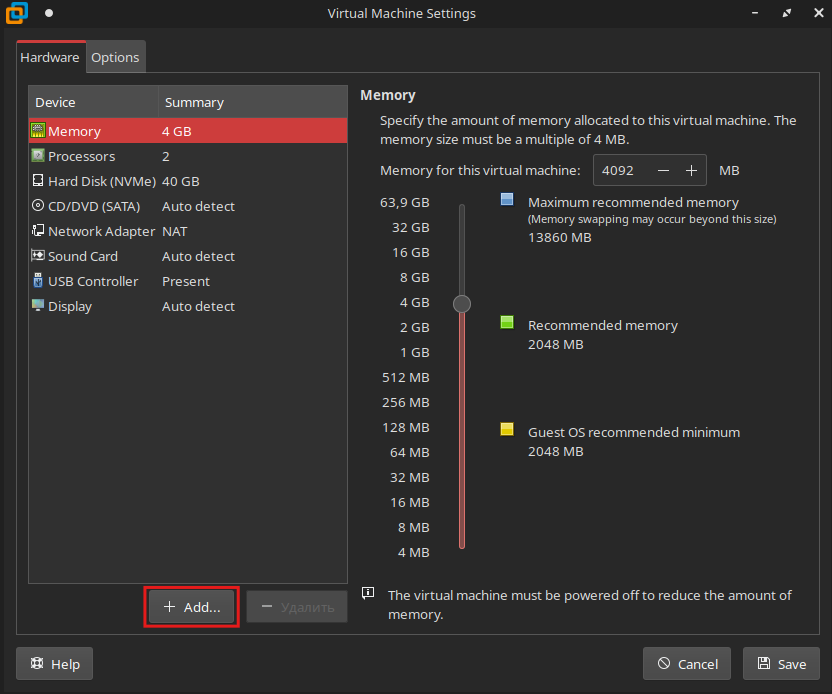The width and height of the screenshot is (832, 694).
Task: Click the USB Controller icon
Action: (38, 281)
